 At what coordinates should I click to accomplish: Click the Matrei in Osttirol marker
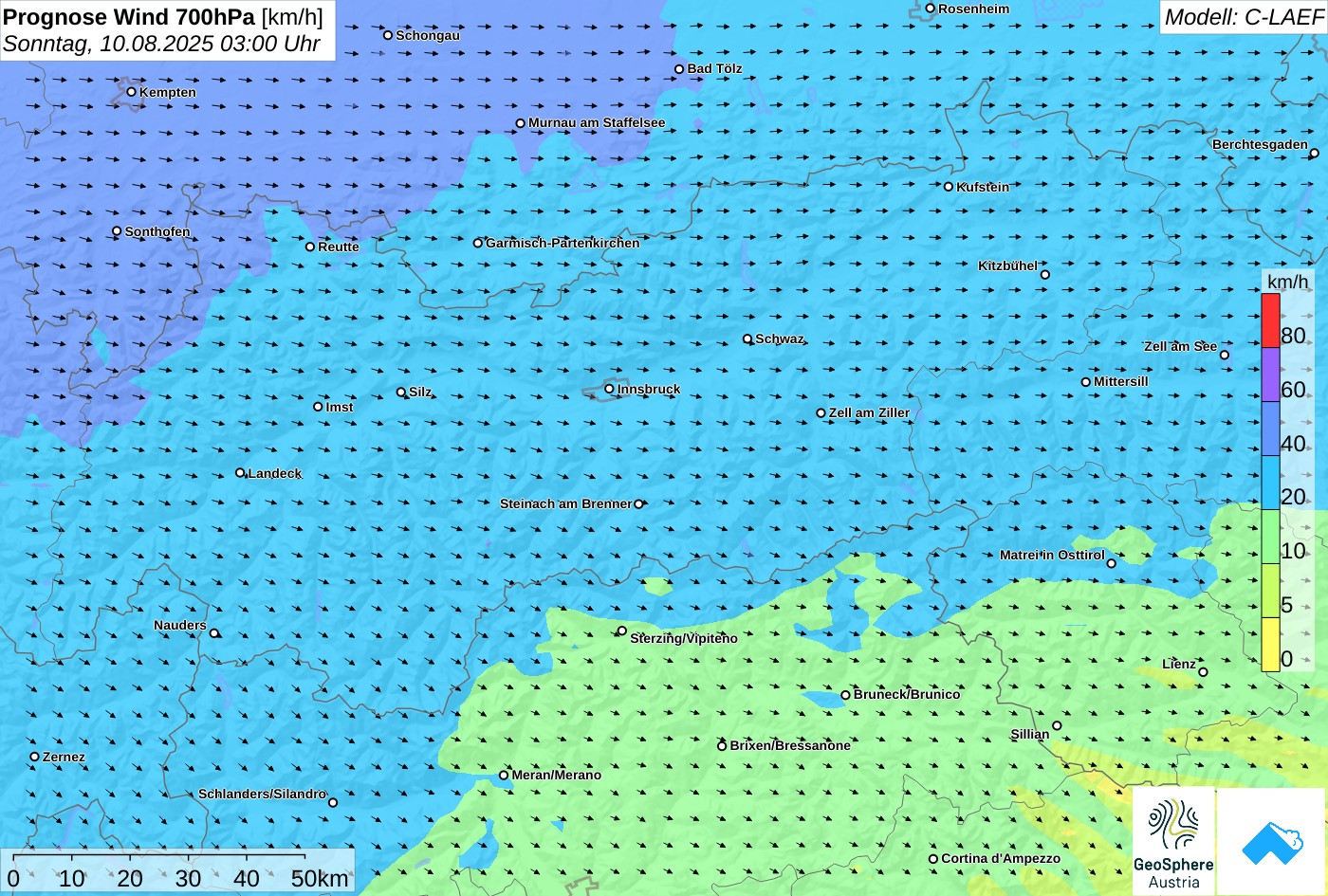tap(1112, 563)
